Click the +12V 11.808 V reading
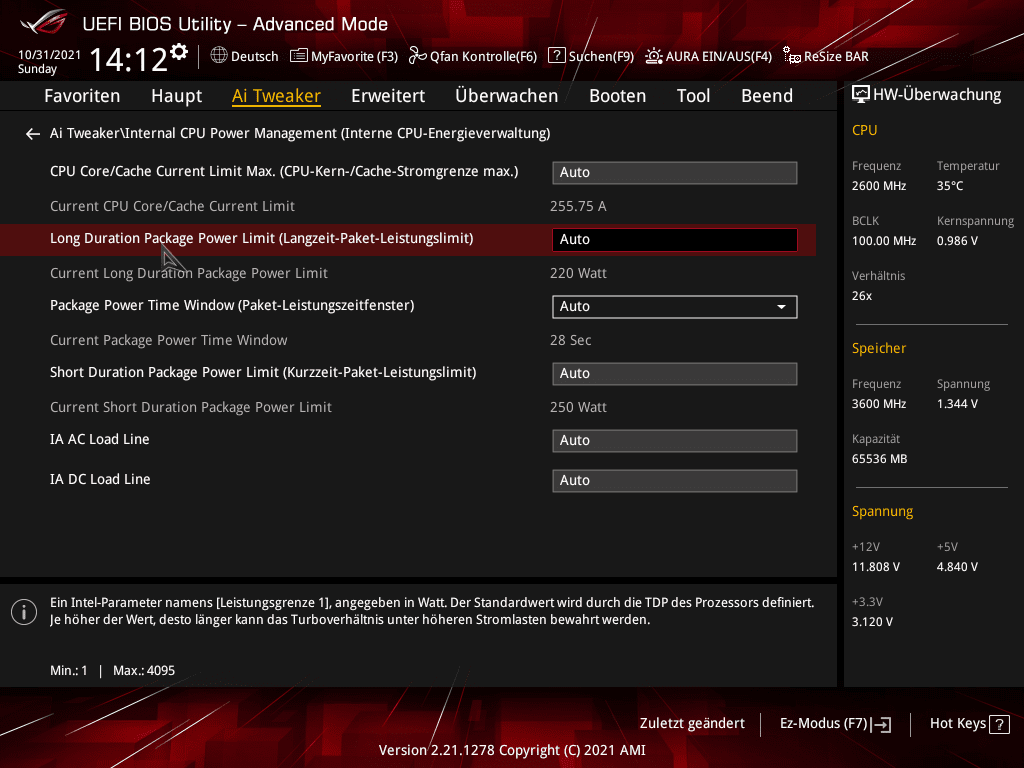 876,567
